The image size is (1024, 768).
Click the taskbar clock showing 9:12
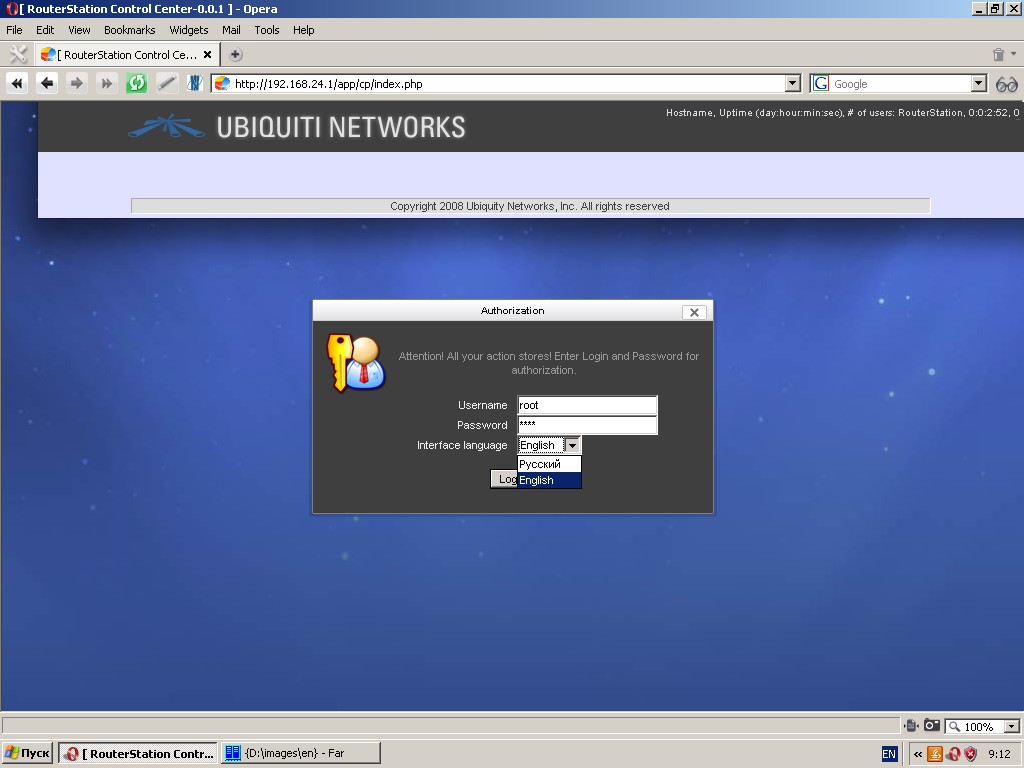point(999,754)
